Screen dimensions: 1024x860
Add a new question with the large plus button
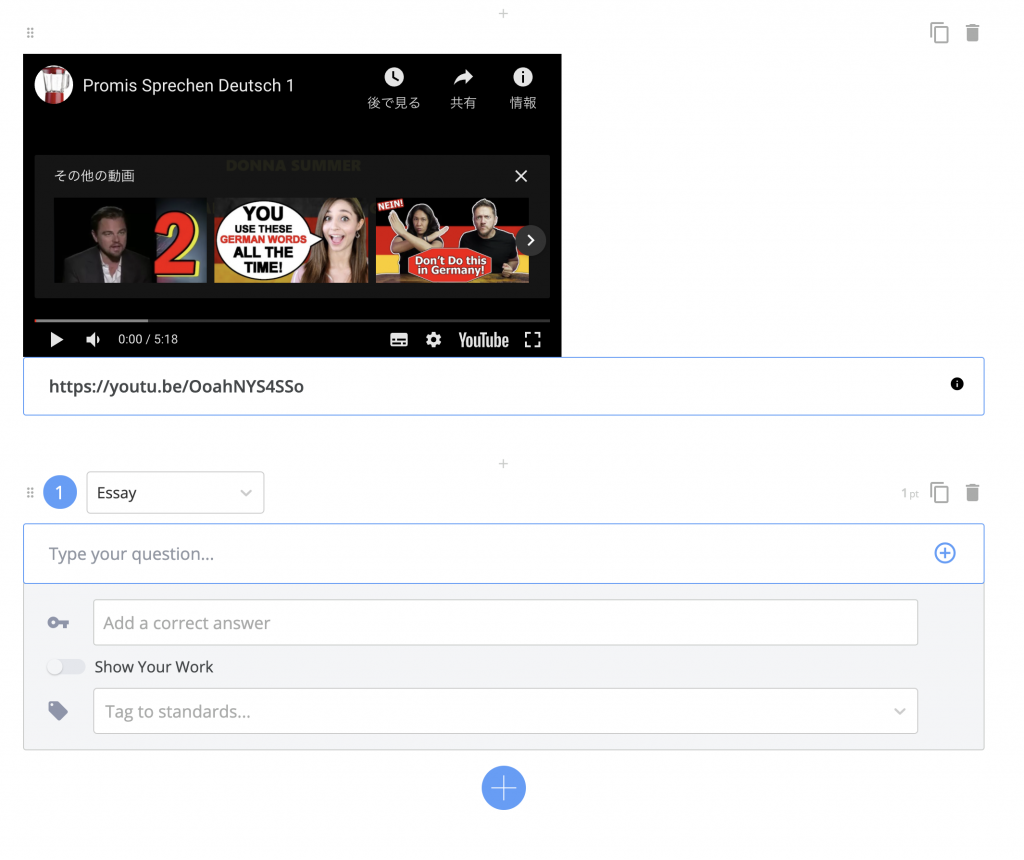coord(503,788)
